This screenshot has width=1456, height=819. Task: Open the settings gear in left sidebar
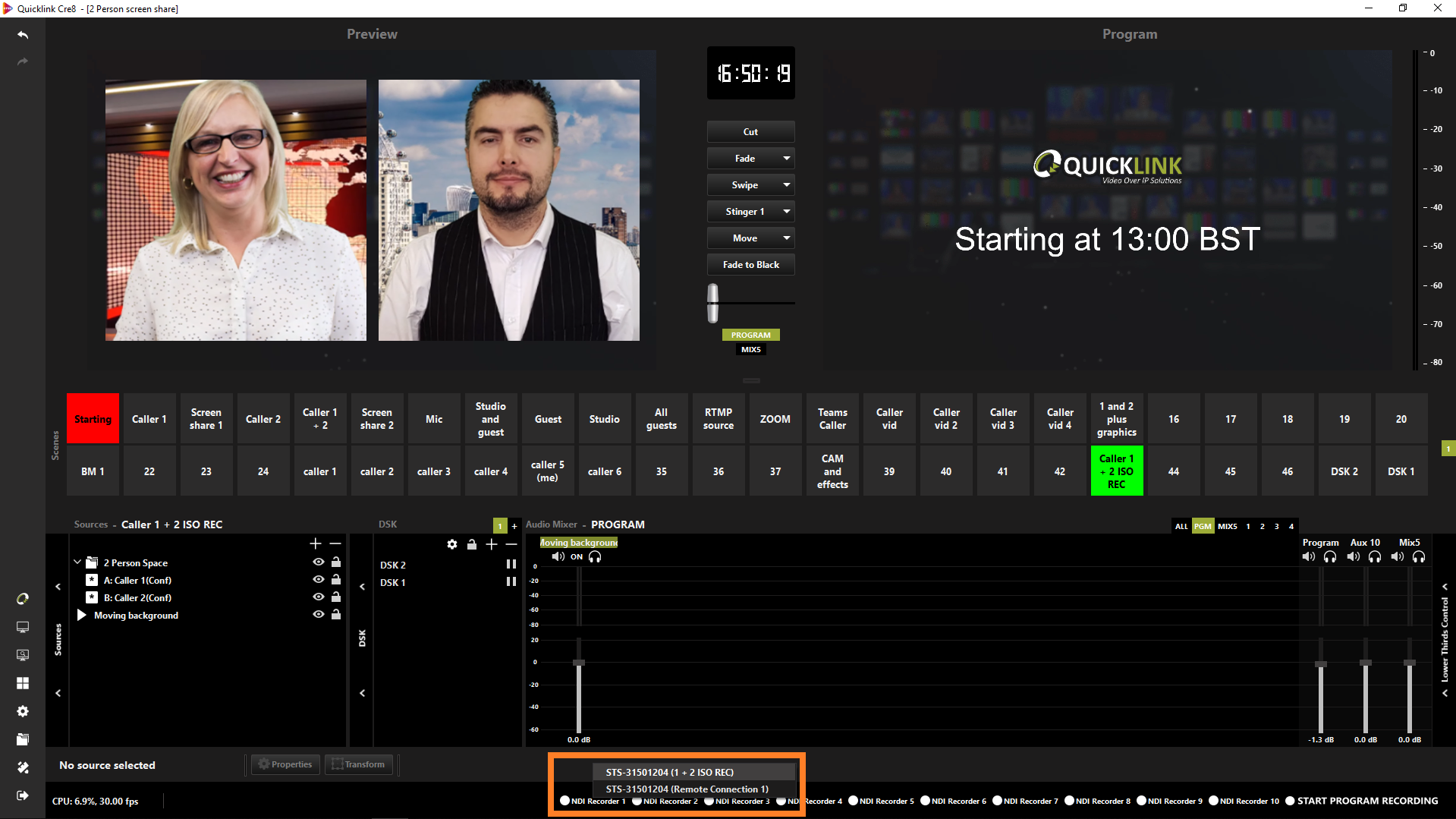tap(23, 711)
